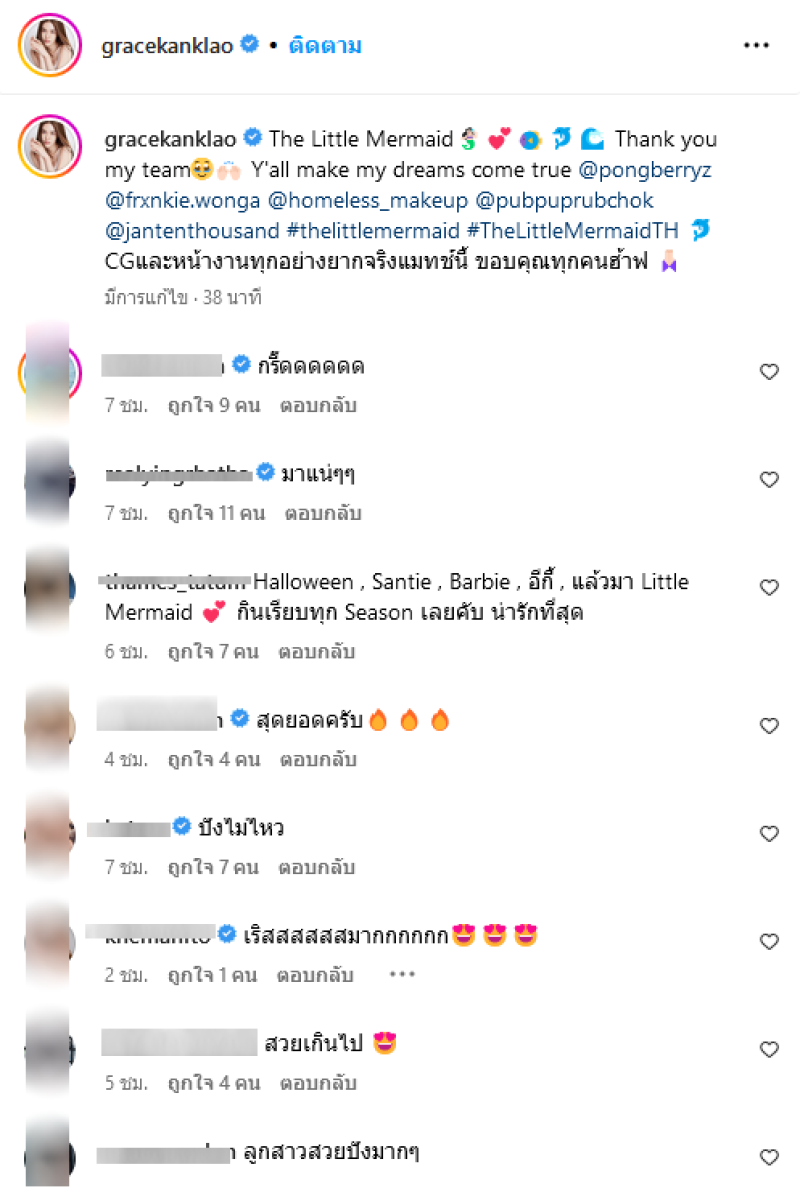Like the ลูกสาวสวยปังมากๆ comment

point(769,1156)
